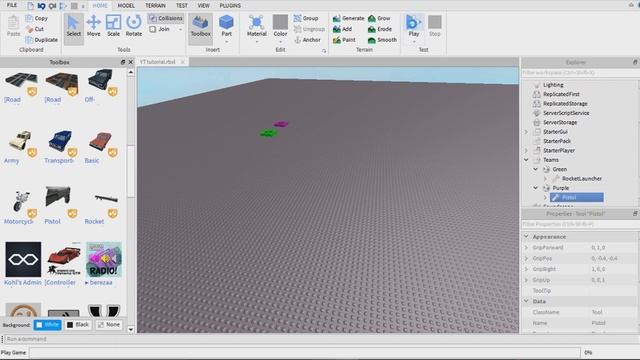Viewport: 640px width, 360px height.
Task: Click the Filter workspace search field
Action: (x=580, y=73)
